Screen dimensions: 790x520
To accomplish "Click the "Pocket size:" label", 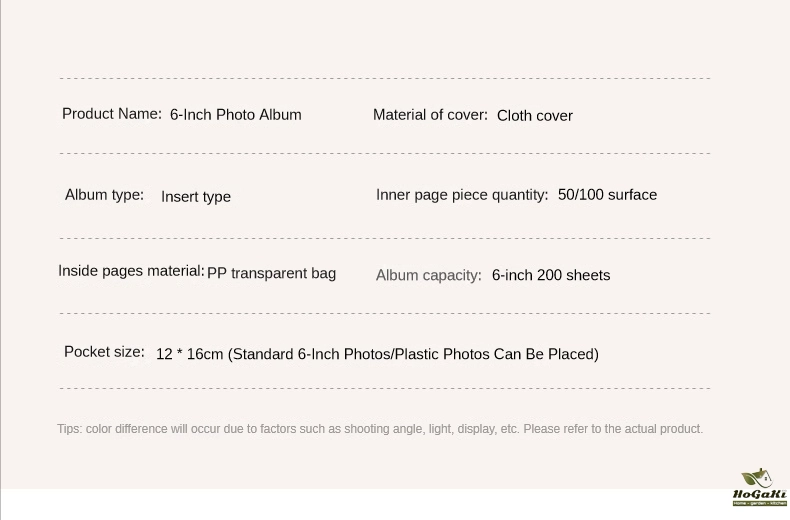I will (104, 352).
